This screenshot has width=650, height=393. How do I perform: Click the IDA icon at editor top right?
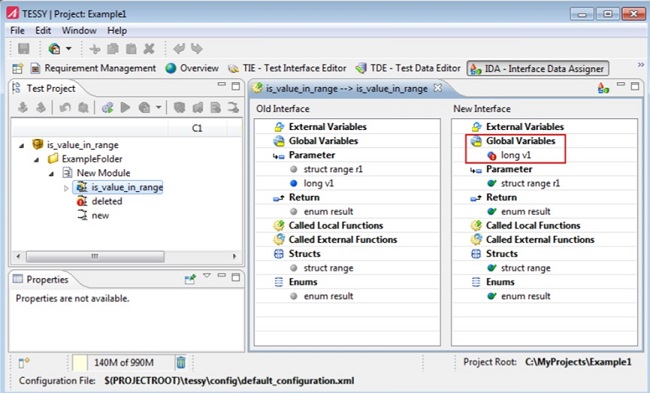pyautogui.click(x=603, y=87)
